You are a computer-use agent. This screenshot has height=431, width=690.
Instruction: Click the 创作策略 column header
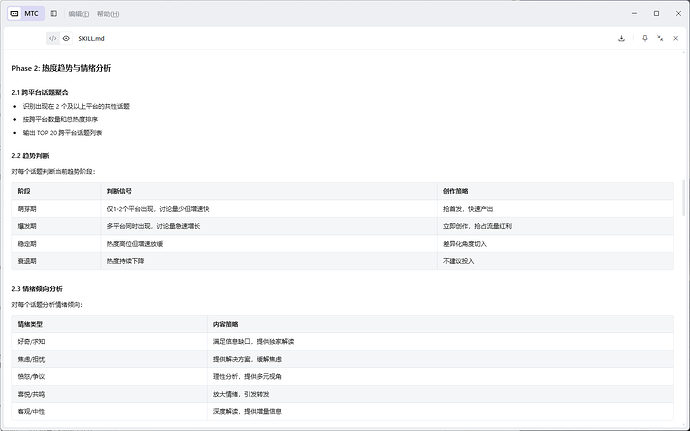[555, 191]
